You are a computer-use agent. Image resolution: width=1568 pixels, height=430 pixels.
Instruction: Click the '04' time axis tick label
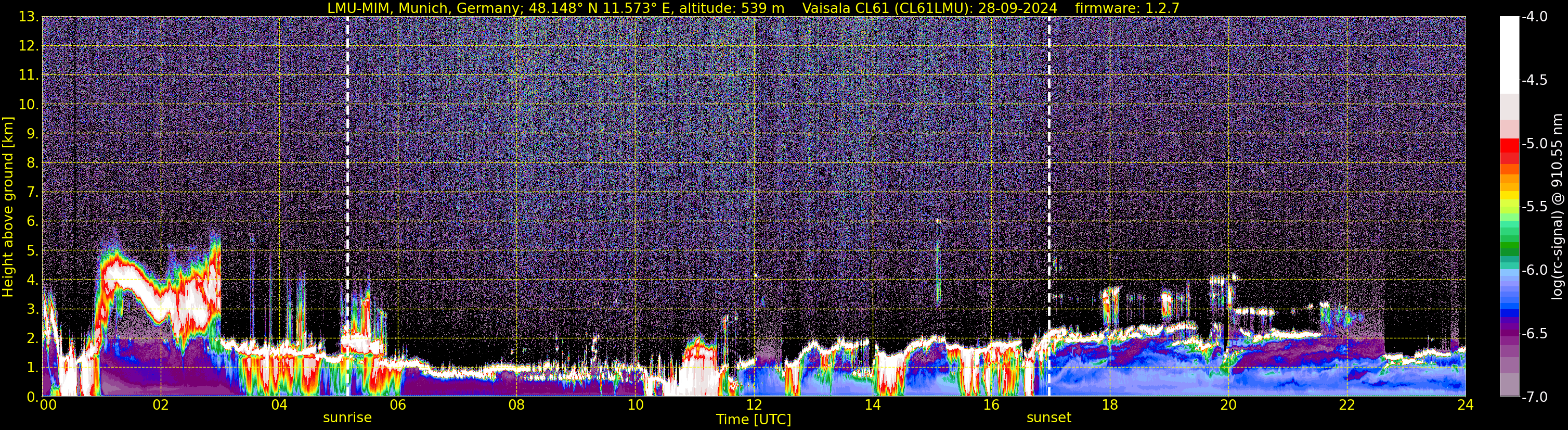pos(279,404)
